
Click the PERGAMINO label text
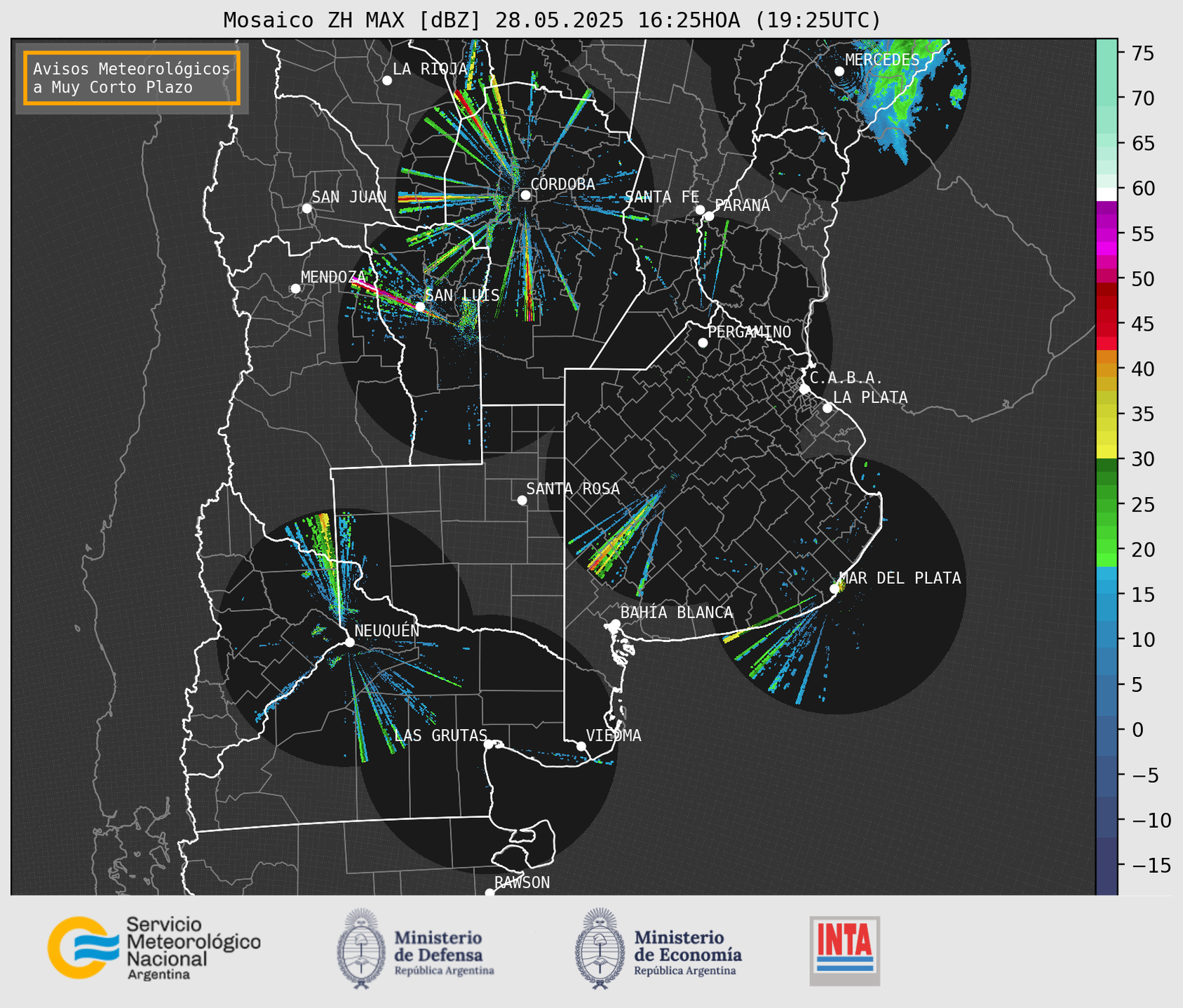(x=749, y=332)
